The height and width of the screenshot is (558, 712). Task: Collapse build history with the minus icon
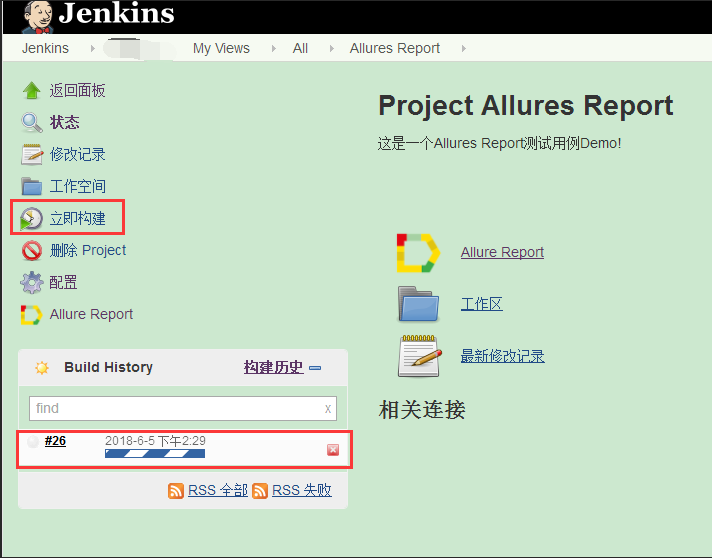coord(315,368)
